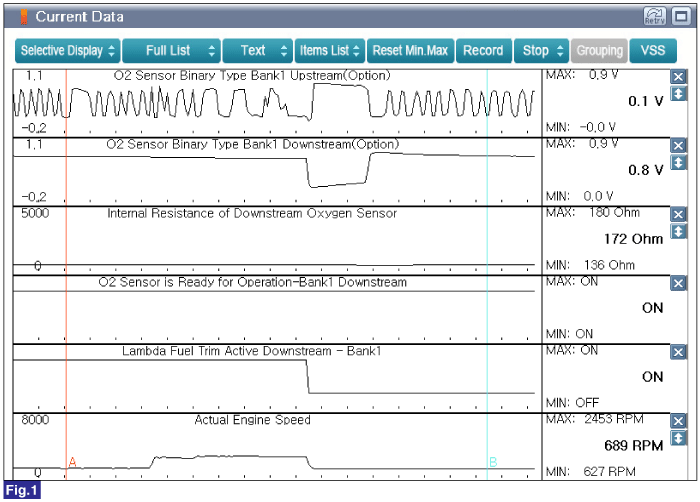Click the Reset Min.Max button
Viewport: 700px width, 502px height.
[410, 50]
